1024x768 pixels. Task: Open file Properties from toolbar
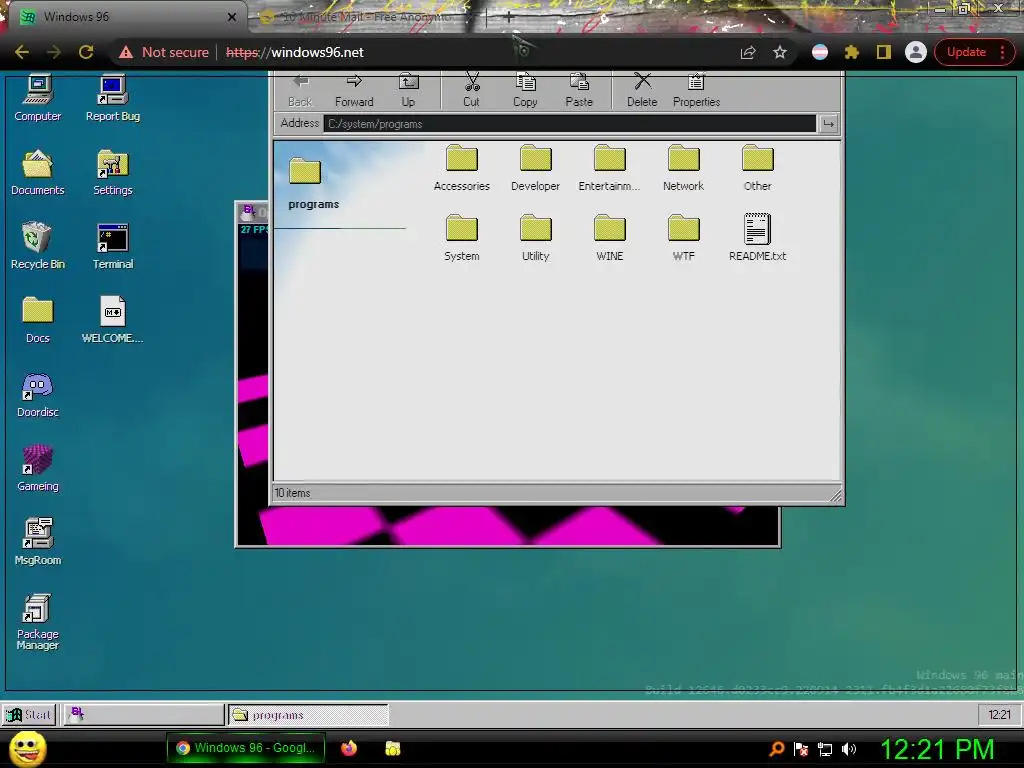click(x=696, y=90)
